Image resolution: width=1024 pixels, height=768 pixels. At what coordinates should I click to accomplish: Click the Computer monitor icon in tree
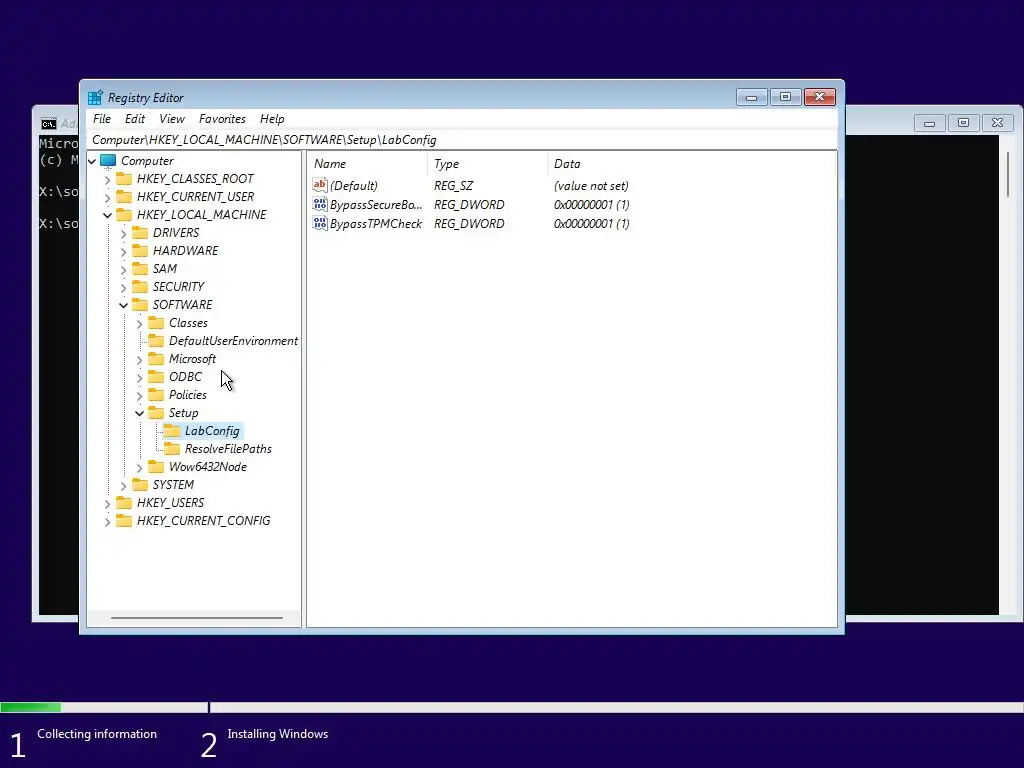point(108,161)
